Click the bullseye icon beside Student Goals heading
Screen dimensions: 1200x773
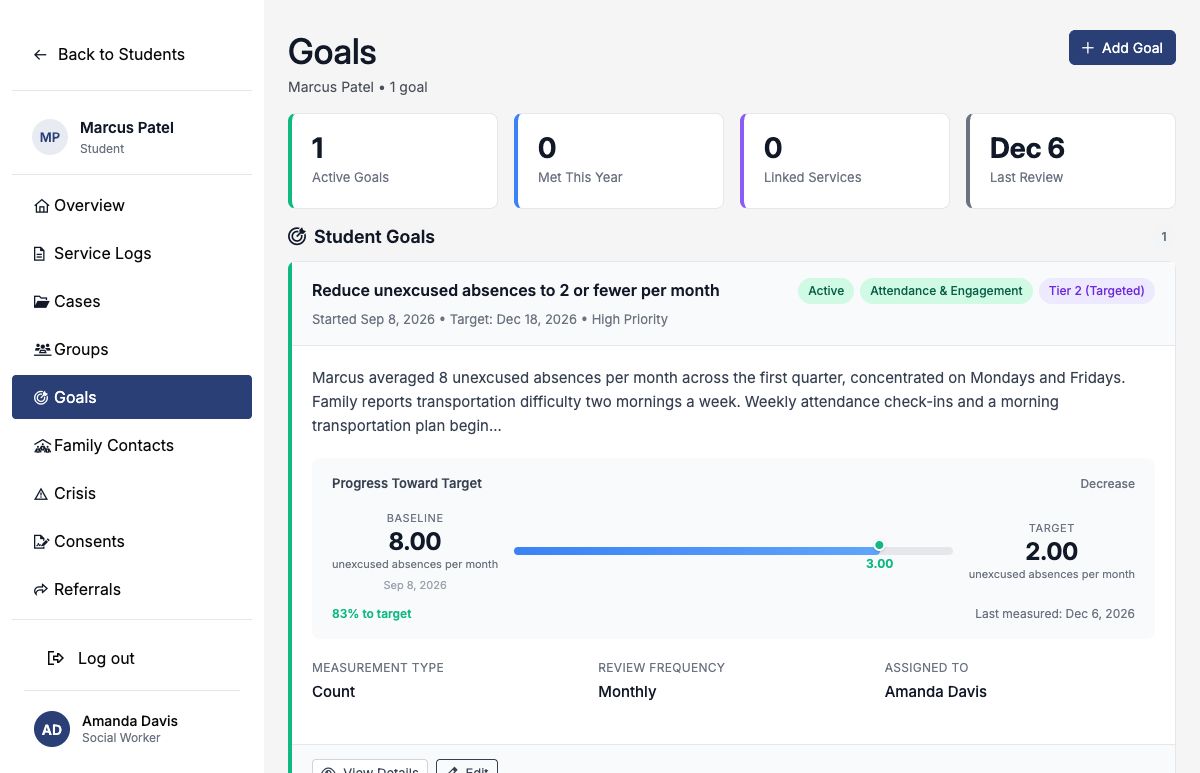pos(297,237)
